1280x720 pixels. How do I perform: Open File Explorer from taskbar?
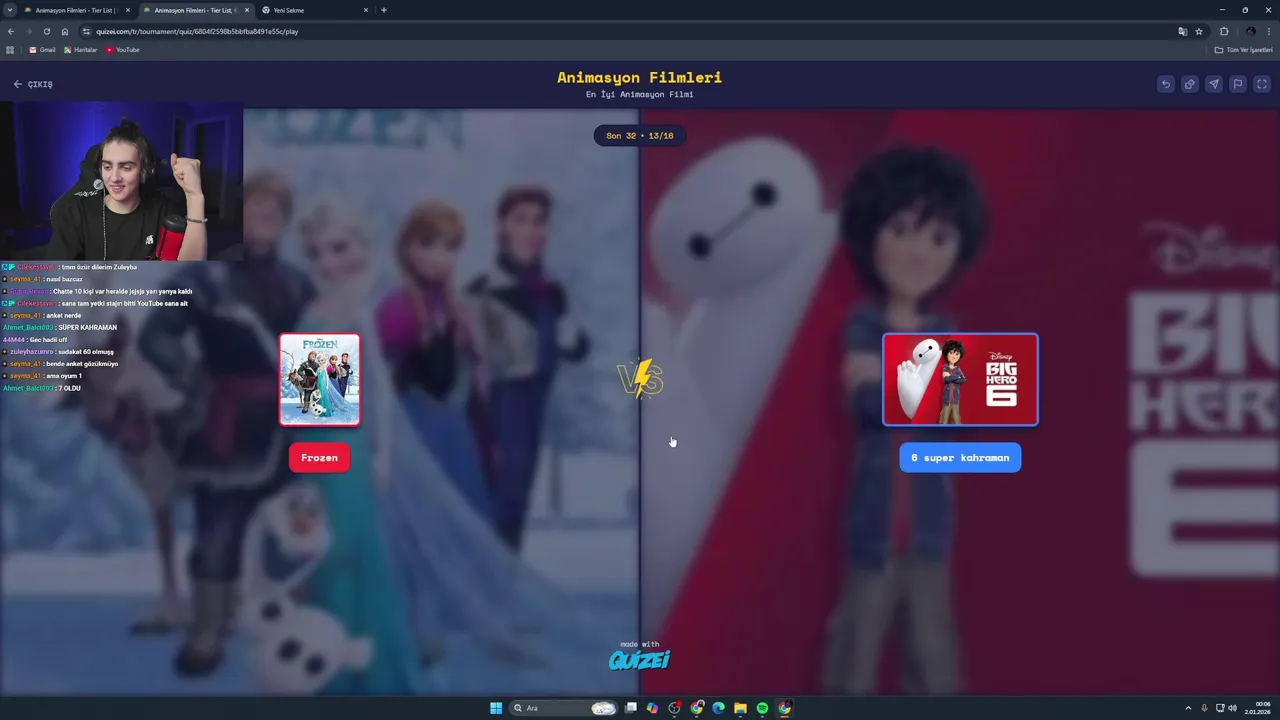point(741,708)
